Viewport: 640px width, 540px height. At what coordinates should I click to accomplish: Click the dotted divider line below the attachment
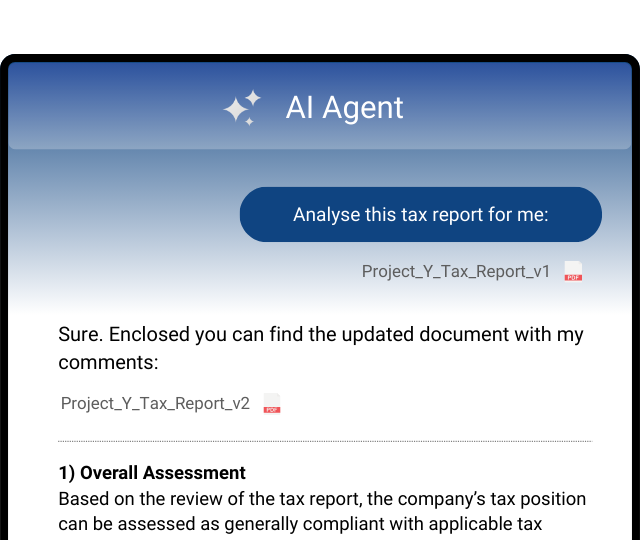[x=324, y=441]
